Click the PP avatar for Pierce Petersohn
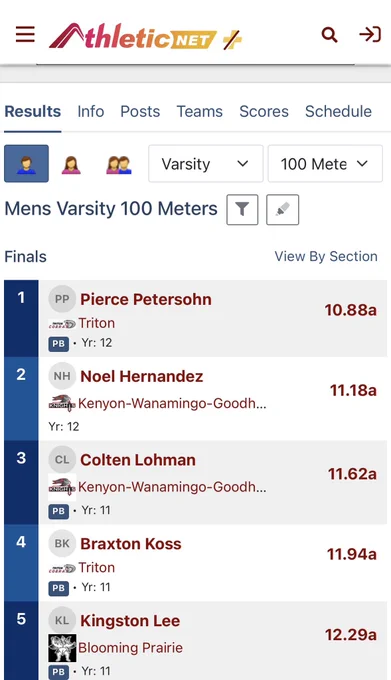Image resolution: width=391 pixels, height=680 pixels. click(62, 299)
